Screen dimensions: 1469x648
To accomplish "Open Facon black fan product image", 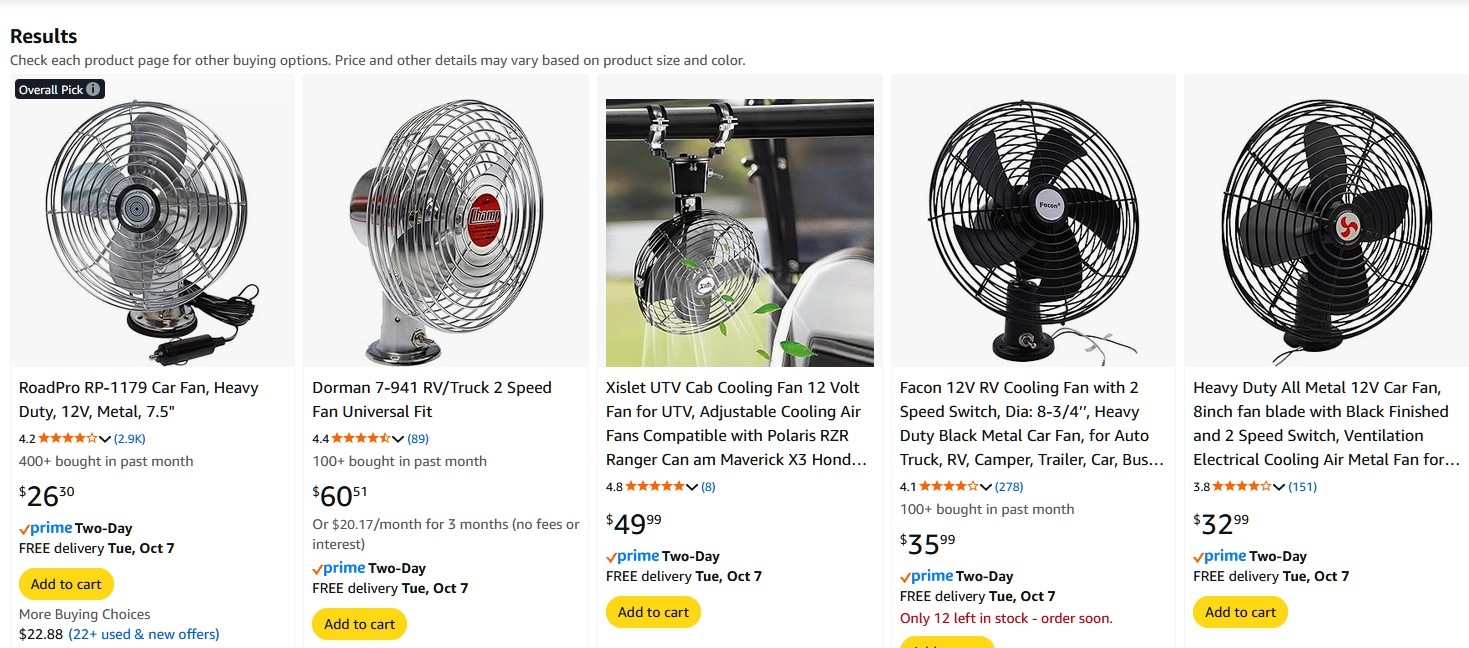I will pos(1033,232).
